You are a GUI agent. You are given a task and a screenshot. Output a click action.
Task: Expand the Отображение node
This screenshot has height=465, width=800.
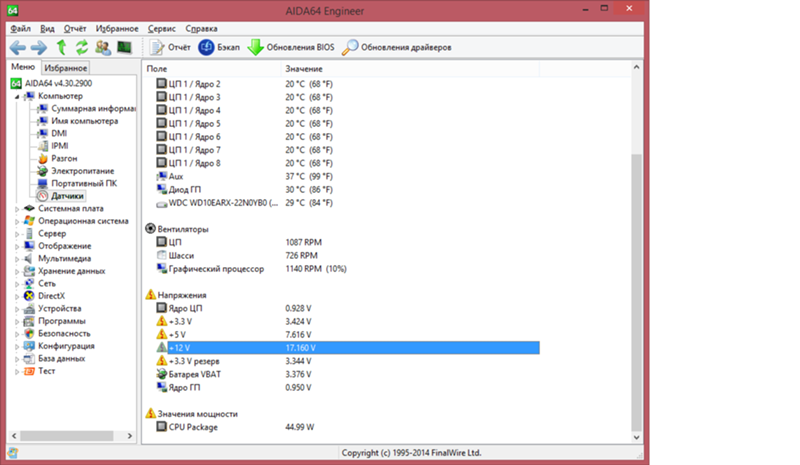tap(17, 247)
